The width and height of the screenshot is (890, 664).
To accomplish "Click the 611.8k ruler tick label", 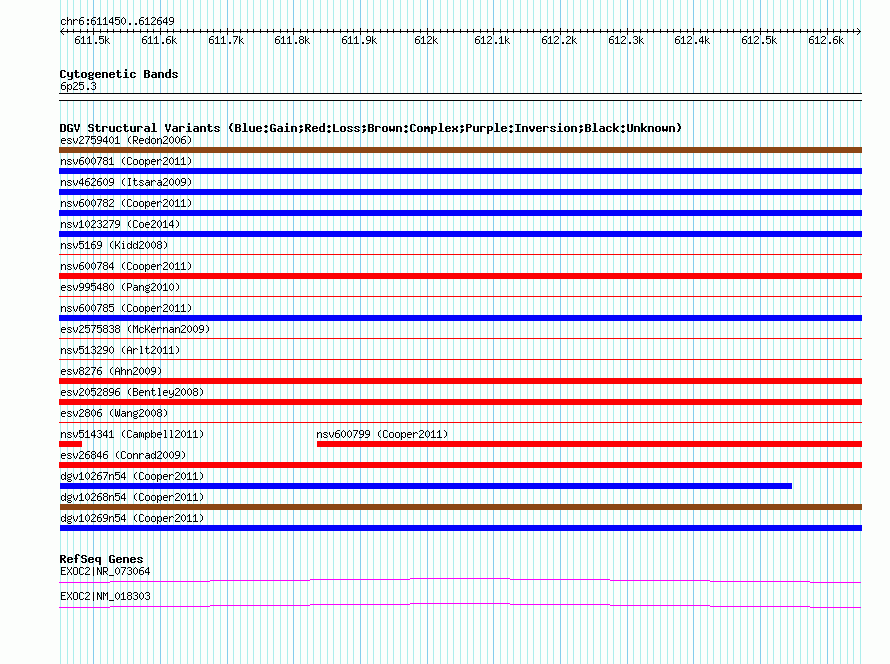I will (292, 40).
